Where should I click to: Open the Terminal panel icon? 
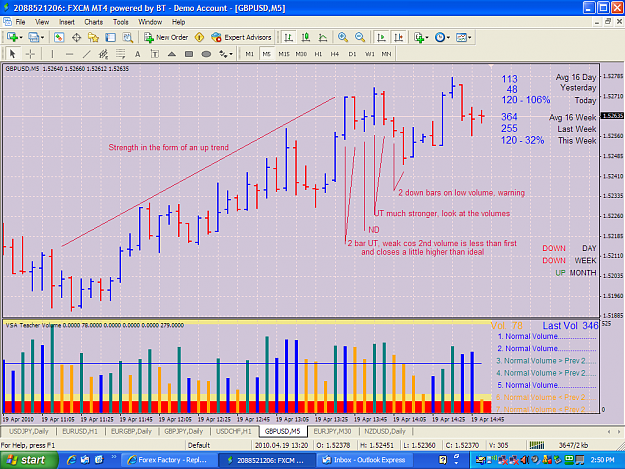coord(110,37)
